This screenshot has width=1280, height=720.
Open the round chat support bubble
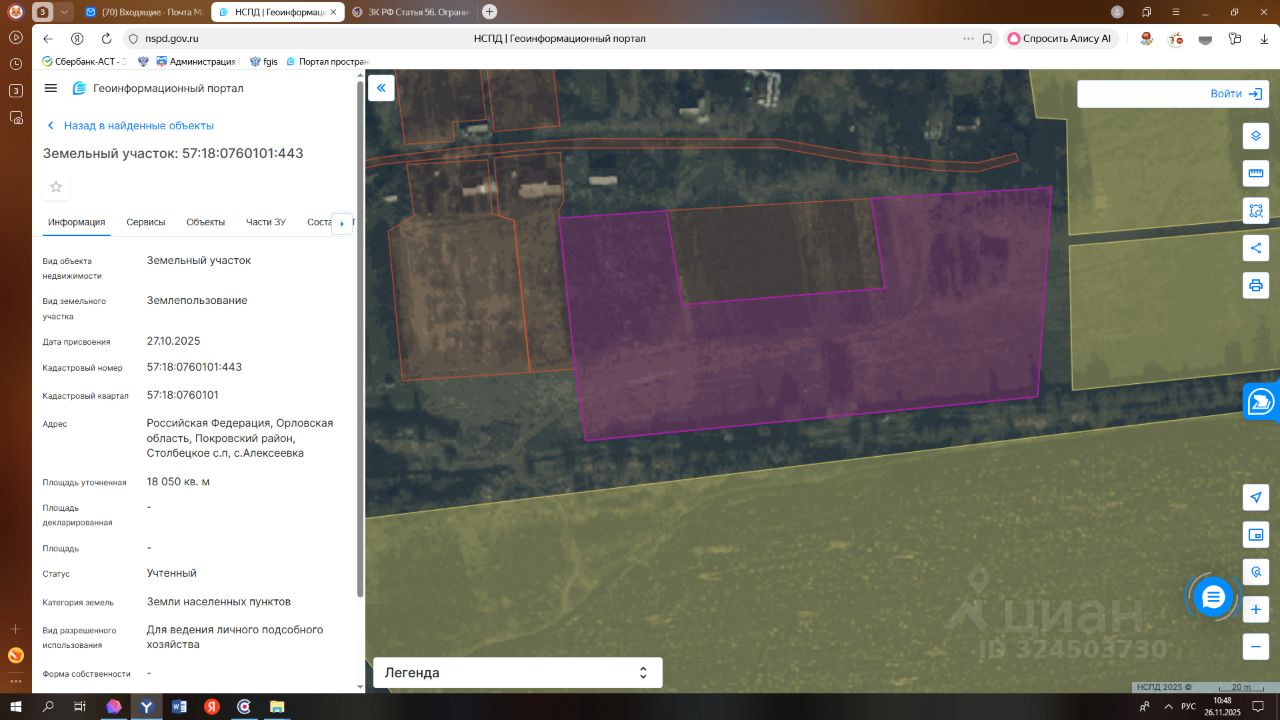1213,597
